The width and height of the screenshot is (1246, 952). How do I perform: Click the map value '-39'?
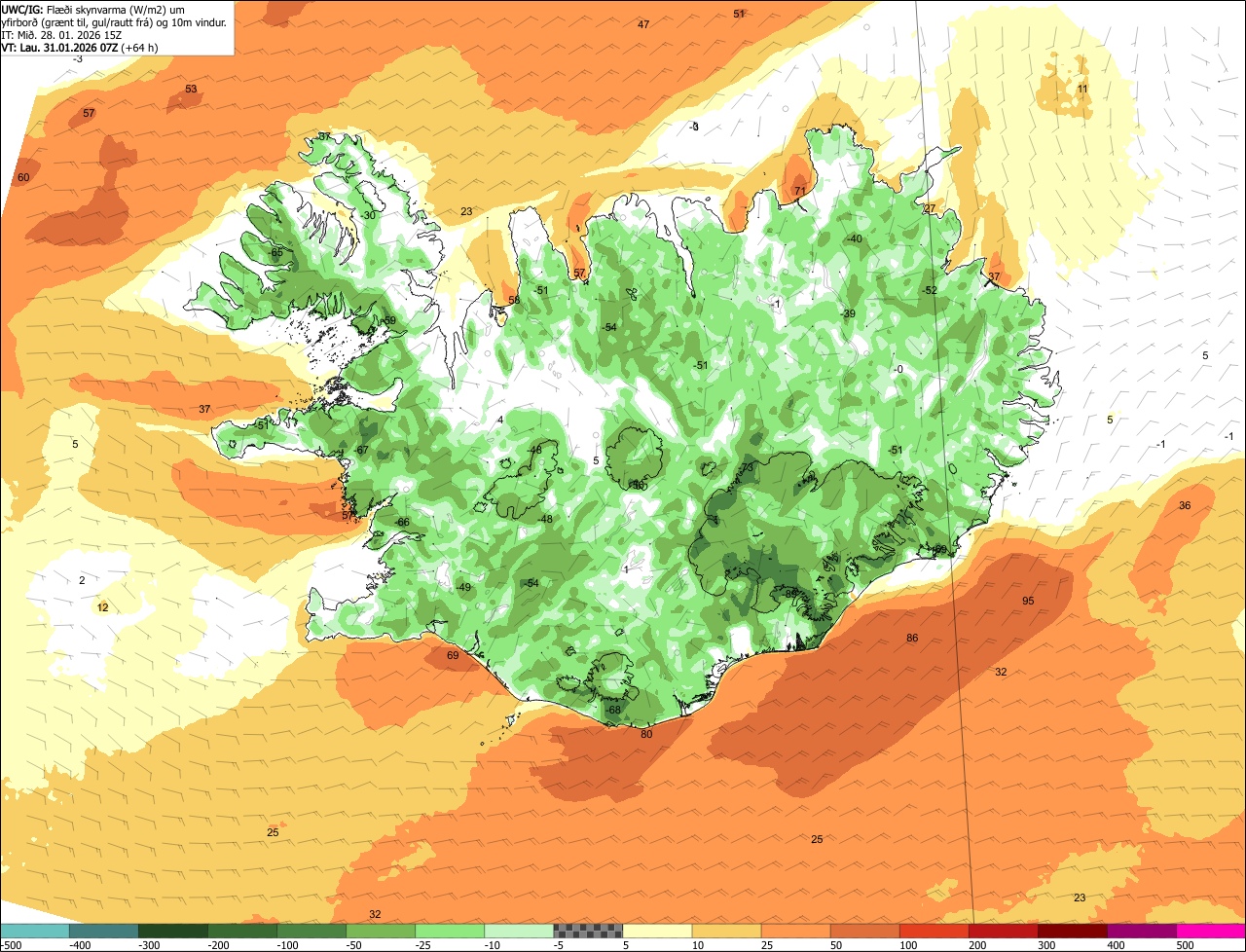[849, 313]
